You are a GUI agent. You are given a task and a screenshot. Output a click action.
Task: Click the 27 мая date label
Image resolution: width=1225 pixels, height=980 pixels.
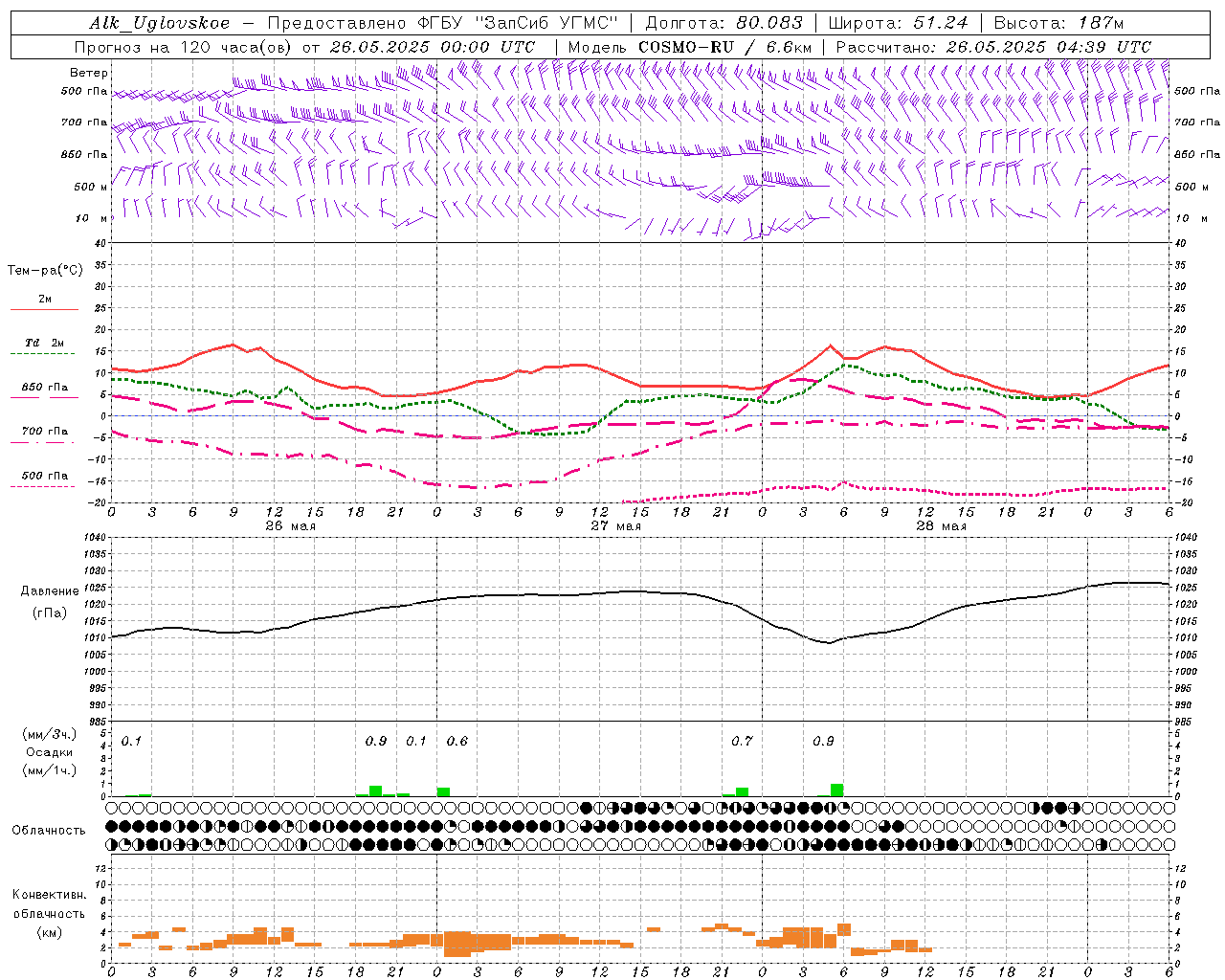(615, 526)
